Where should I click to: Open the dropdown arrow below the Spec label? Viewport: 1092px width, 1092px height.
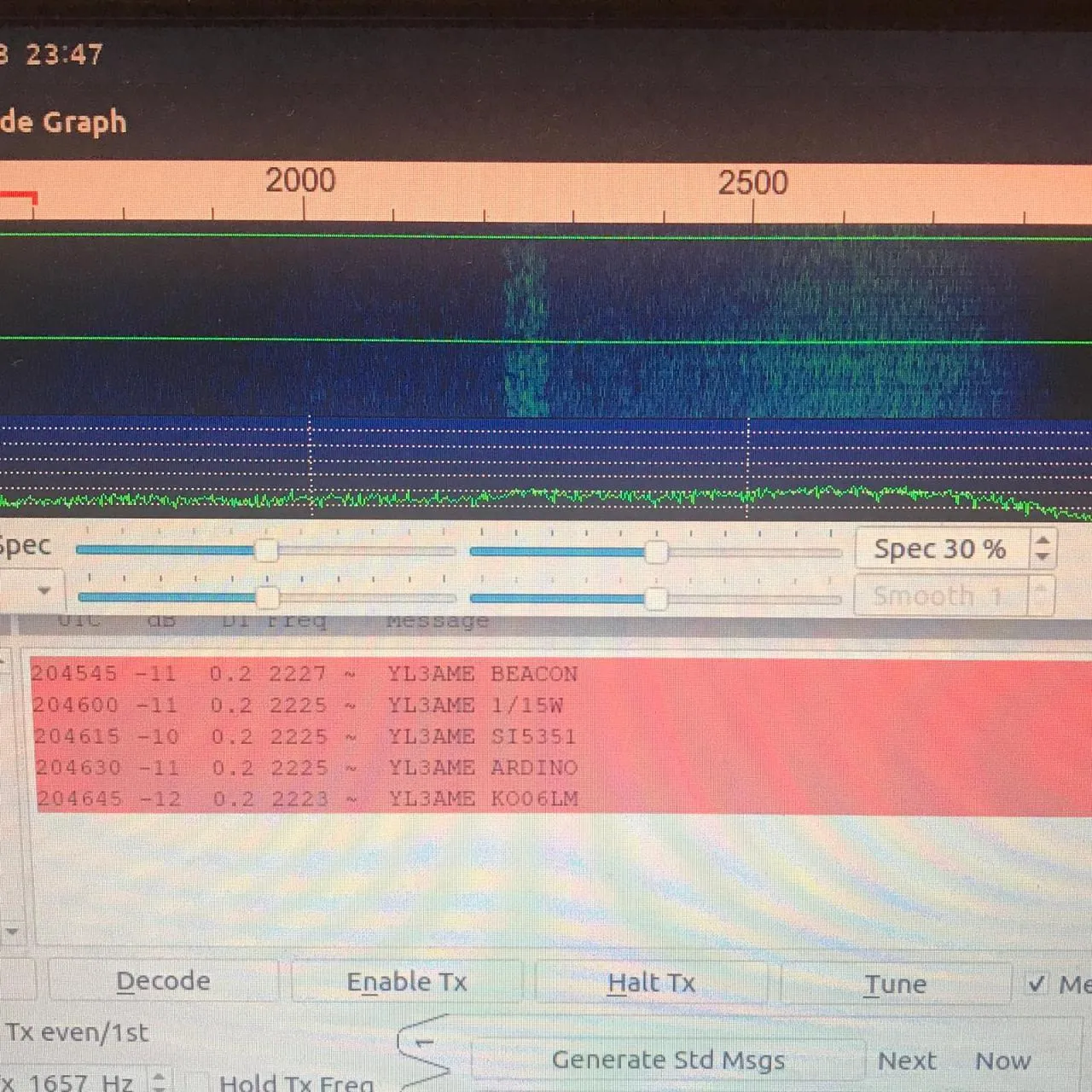pos(44,590)
